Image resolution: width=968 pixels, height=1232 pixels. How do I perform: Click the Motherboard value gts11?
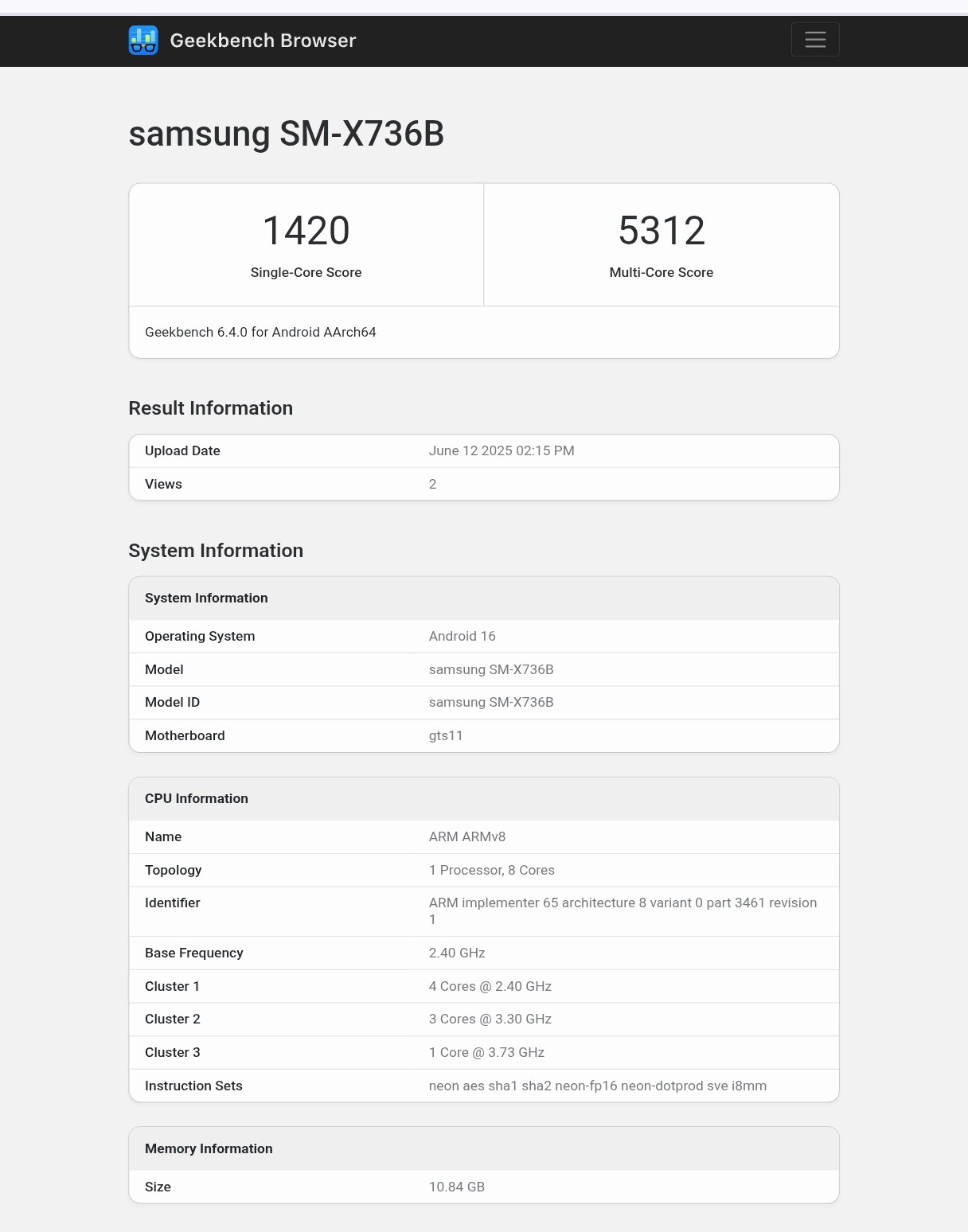click(x=446, y=735)
